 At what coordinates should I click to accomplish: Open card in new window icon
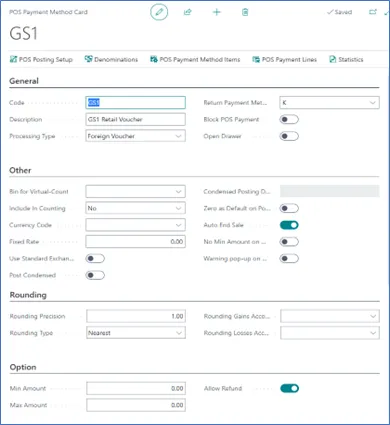click(373, 12)
